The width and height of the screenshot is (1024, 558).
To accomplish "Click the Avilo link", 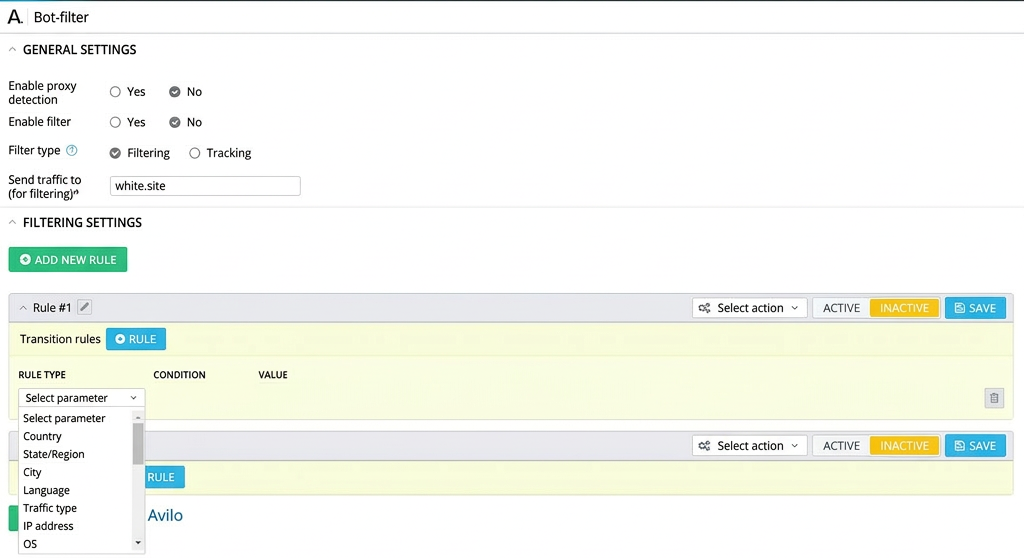I will pyautogui.click(x=165, y=516).
